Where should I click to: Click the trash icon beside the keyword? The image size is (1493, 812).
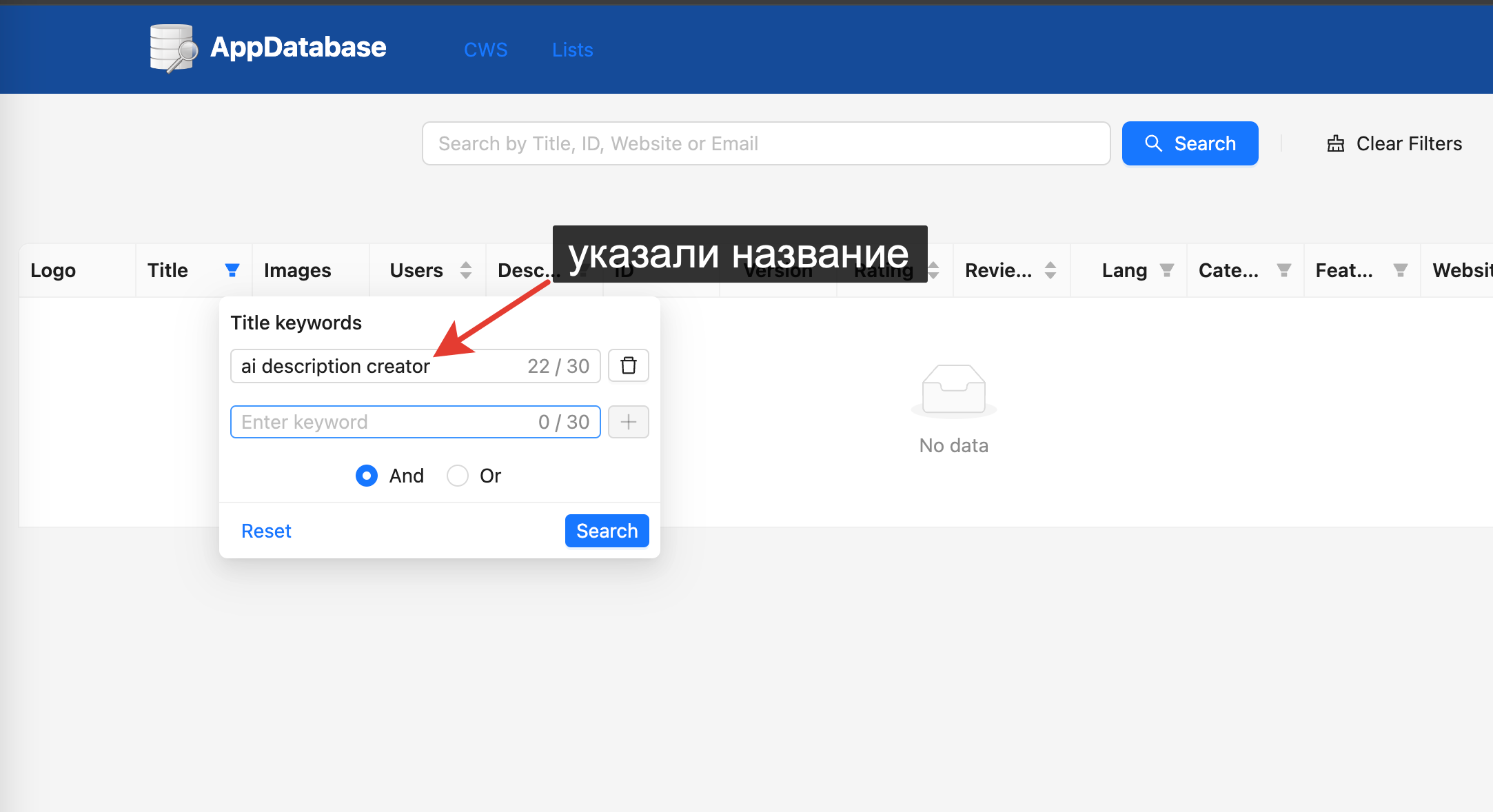click(x=628, y=365)
